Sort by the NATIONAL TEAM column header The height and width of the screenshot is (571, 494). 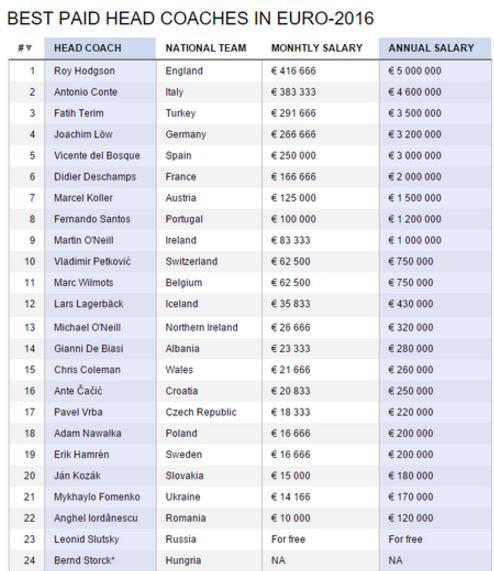pos(206,48)
